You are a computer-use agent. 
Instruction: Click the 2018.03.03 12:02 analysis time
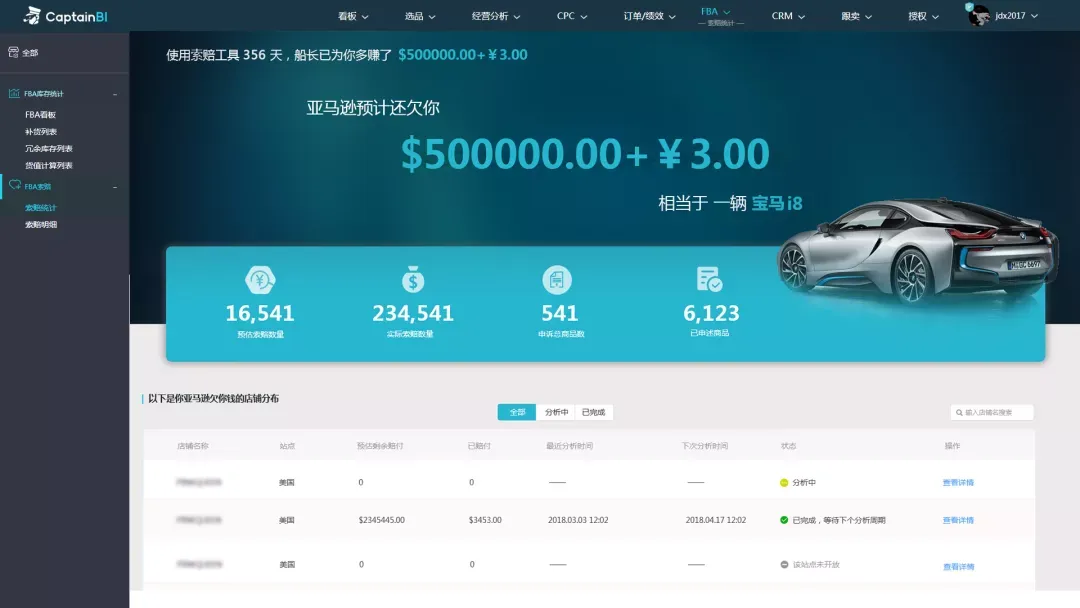pyautogui.click(x=578, y=520)
